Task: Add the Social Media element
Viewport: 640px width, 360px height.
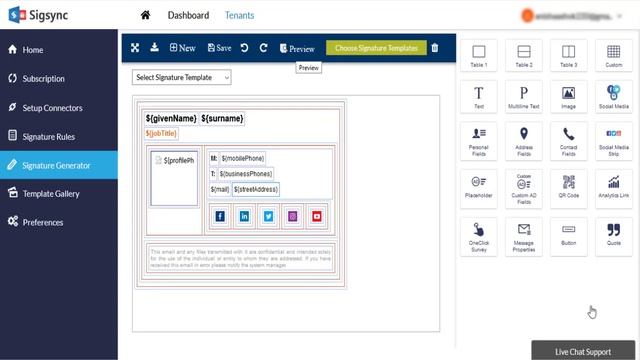Action: tap(613, 97)
